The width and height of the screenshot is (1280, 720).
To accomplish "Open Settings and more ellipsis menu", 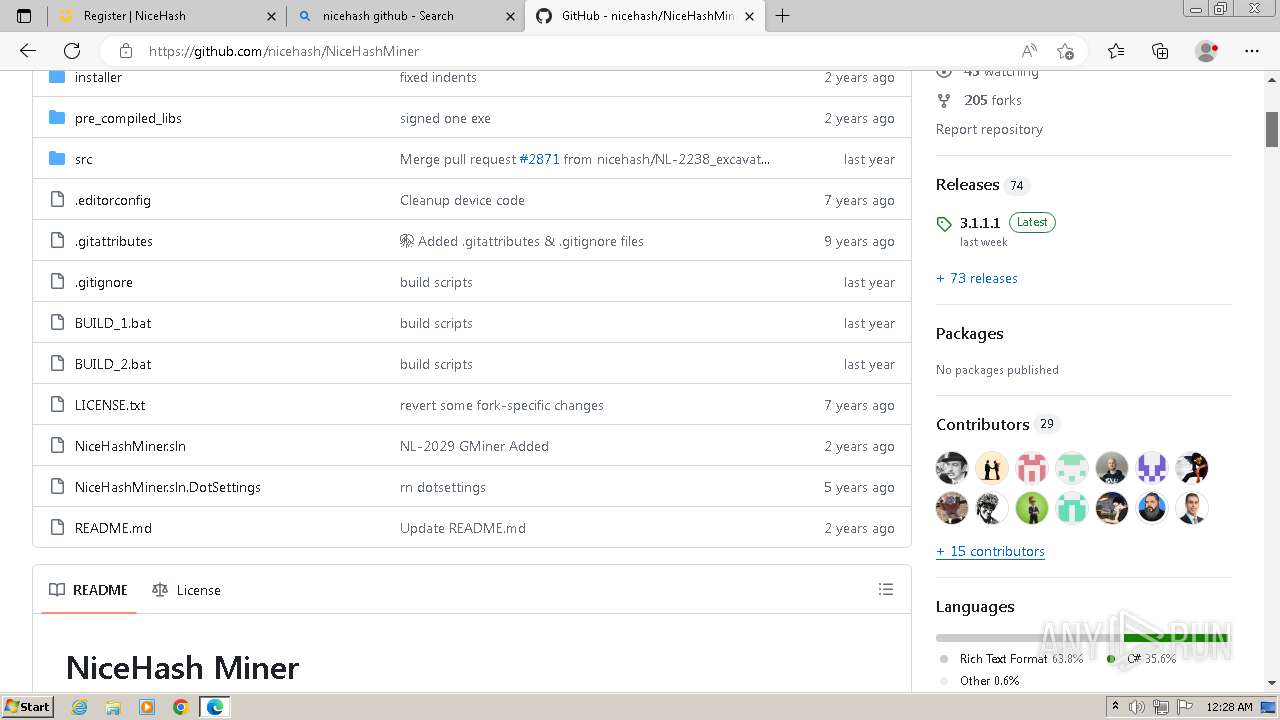I will pyautogui.click(x=1252, y=51).
